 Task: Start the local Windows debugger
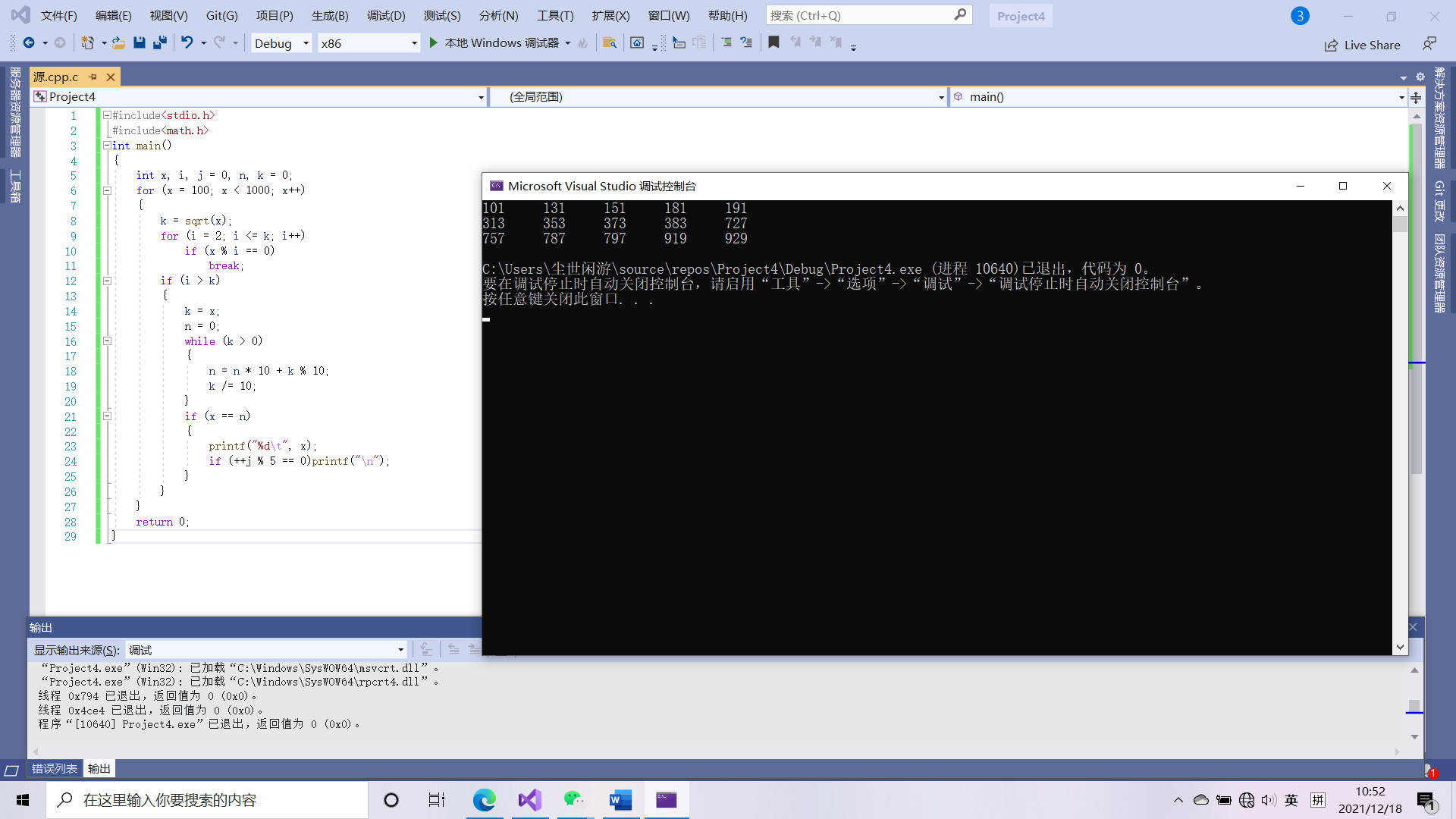pyautogui.click(x=434, y=43)
